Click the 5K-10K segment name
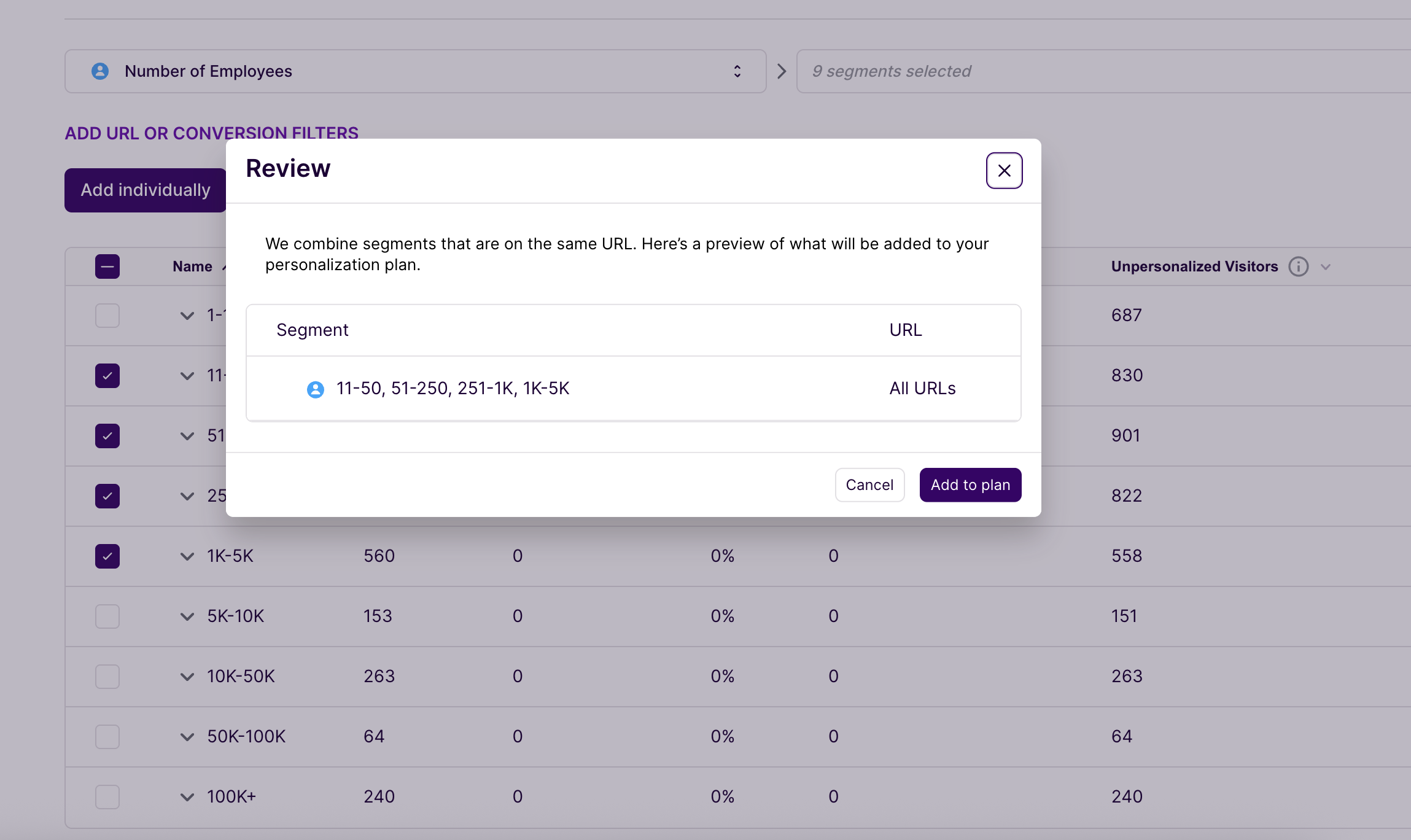This screenshot has height=840, width=1411. [x=236, y=616]
